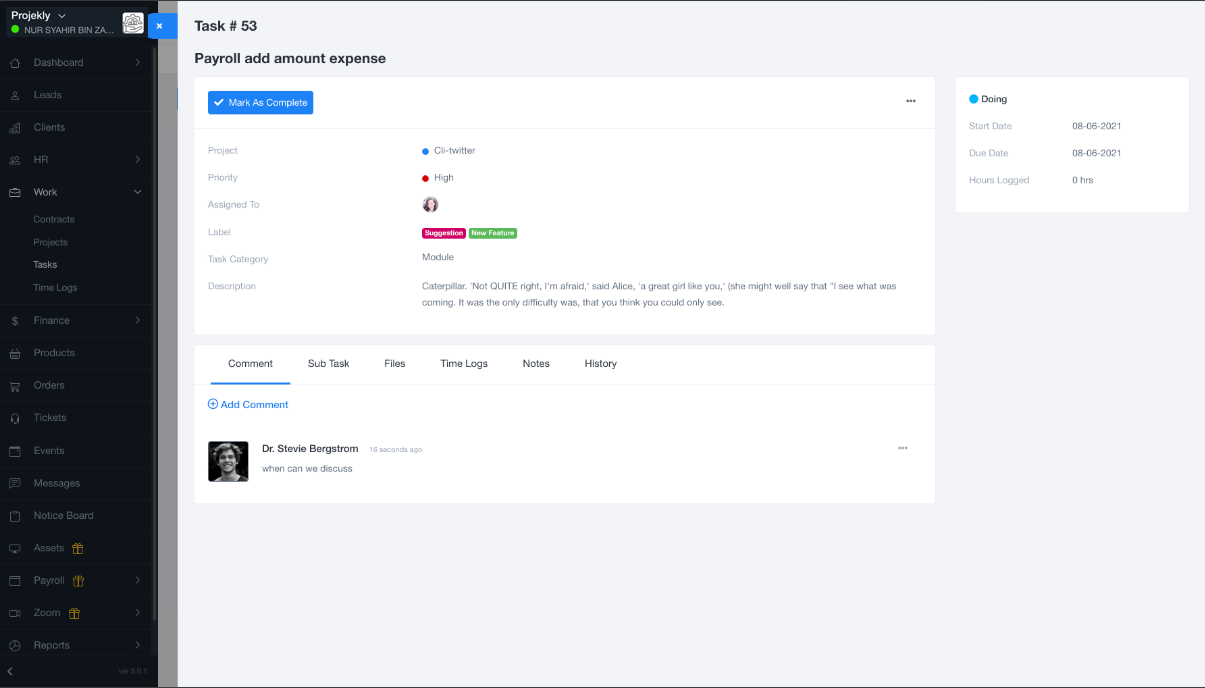Open the Time Logs tab
1205x688 pixels.
(464, 364)
